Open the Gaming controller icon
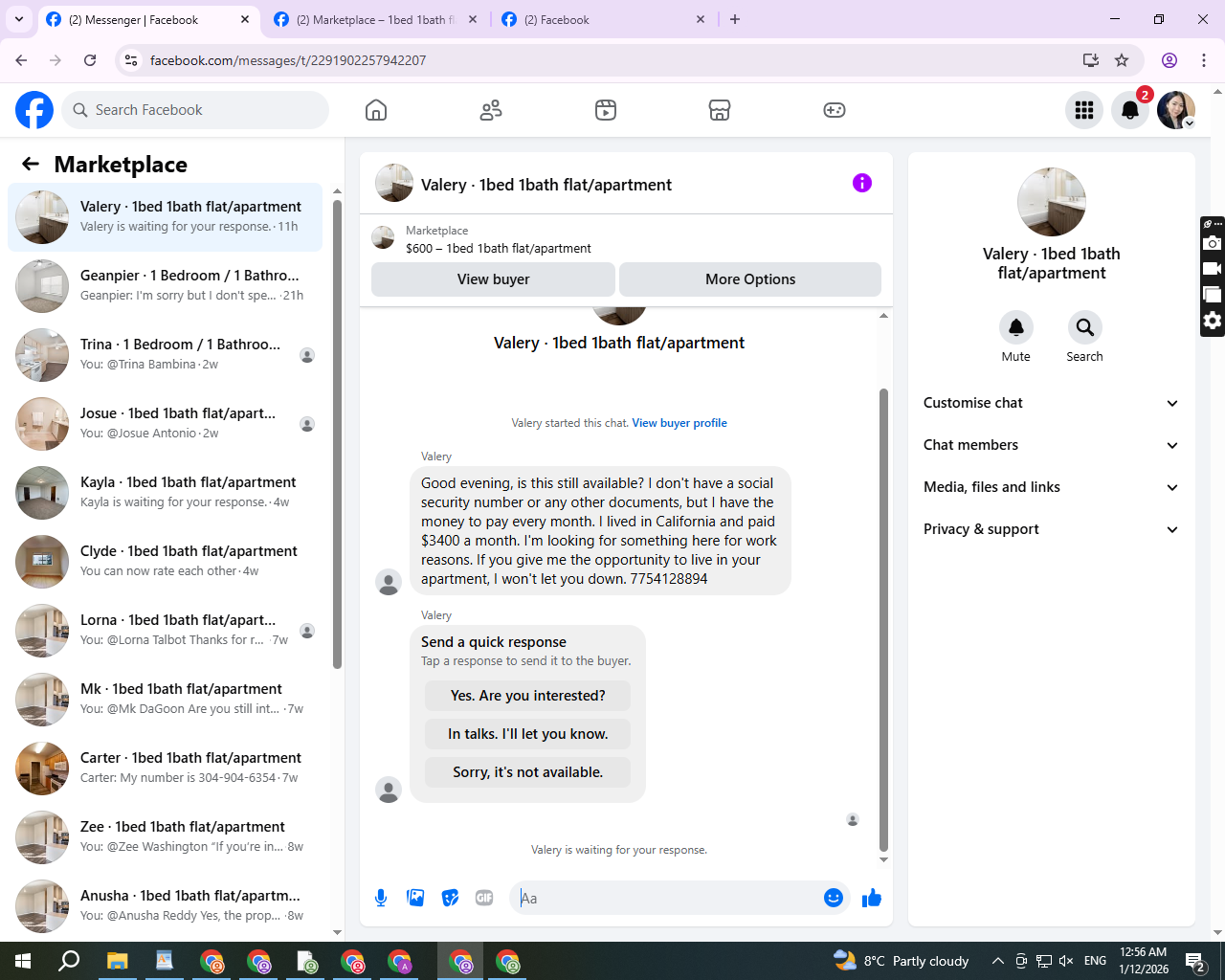 point(835,110)
